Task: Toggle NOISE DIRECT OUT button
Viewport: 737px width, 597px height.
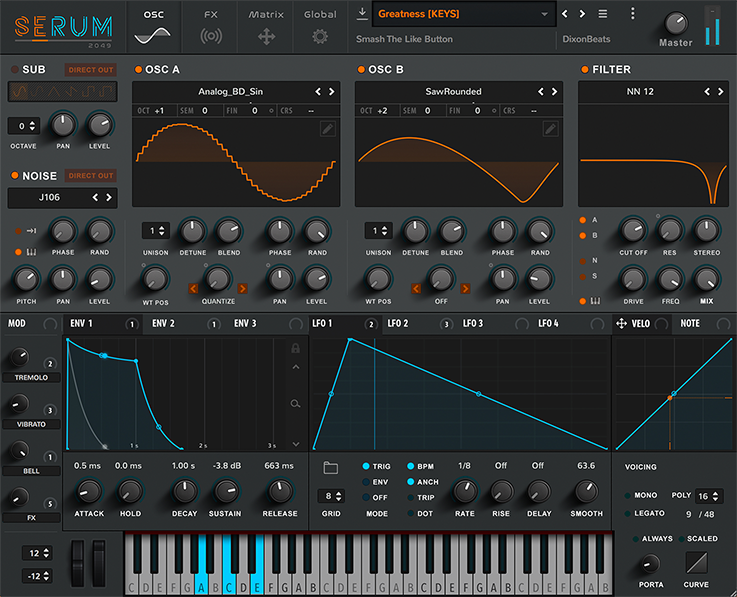Action: tap(91, 176)
